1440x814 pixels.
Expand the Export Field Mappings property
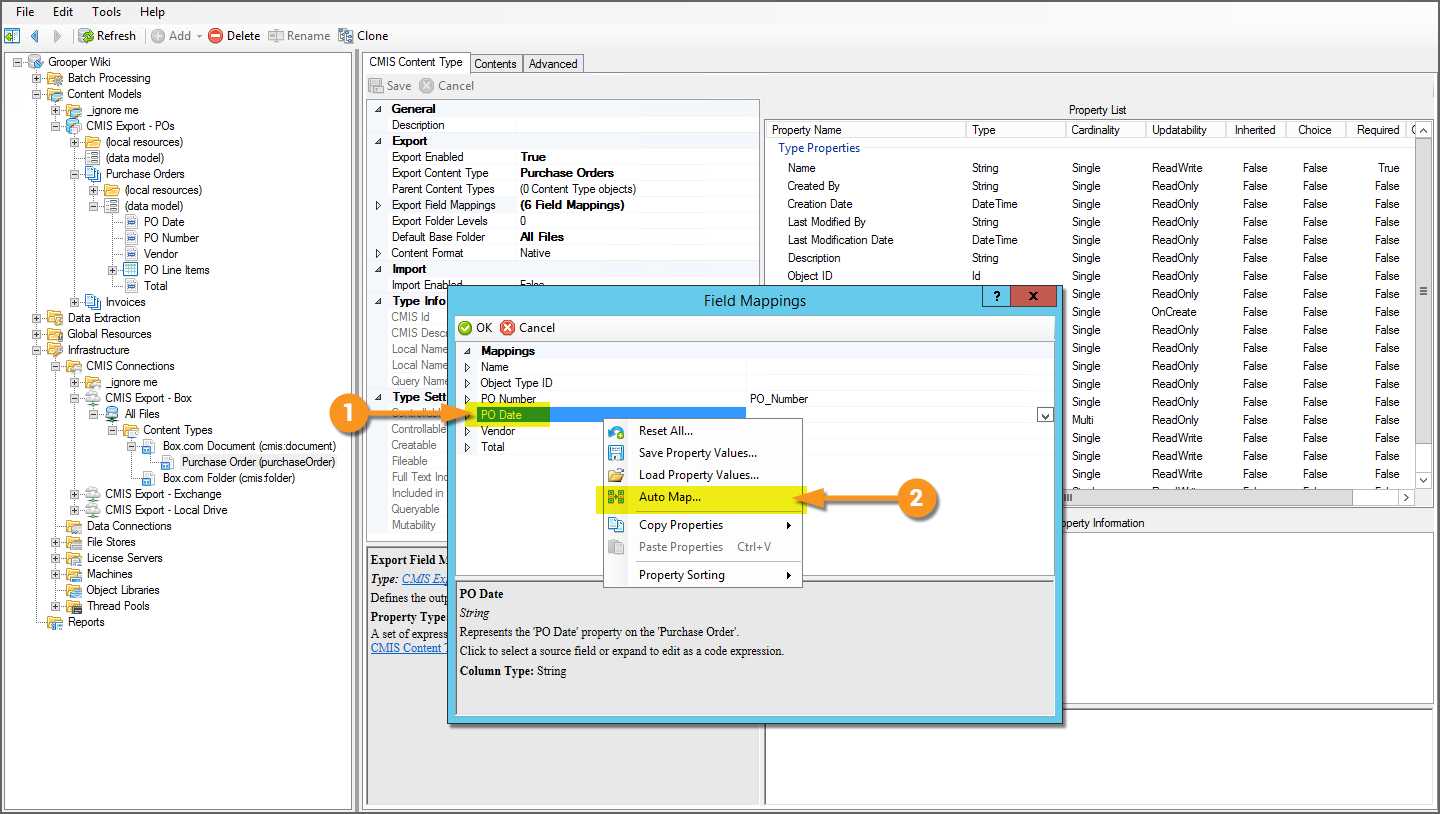tap(378, 205)
